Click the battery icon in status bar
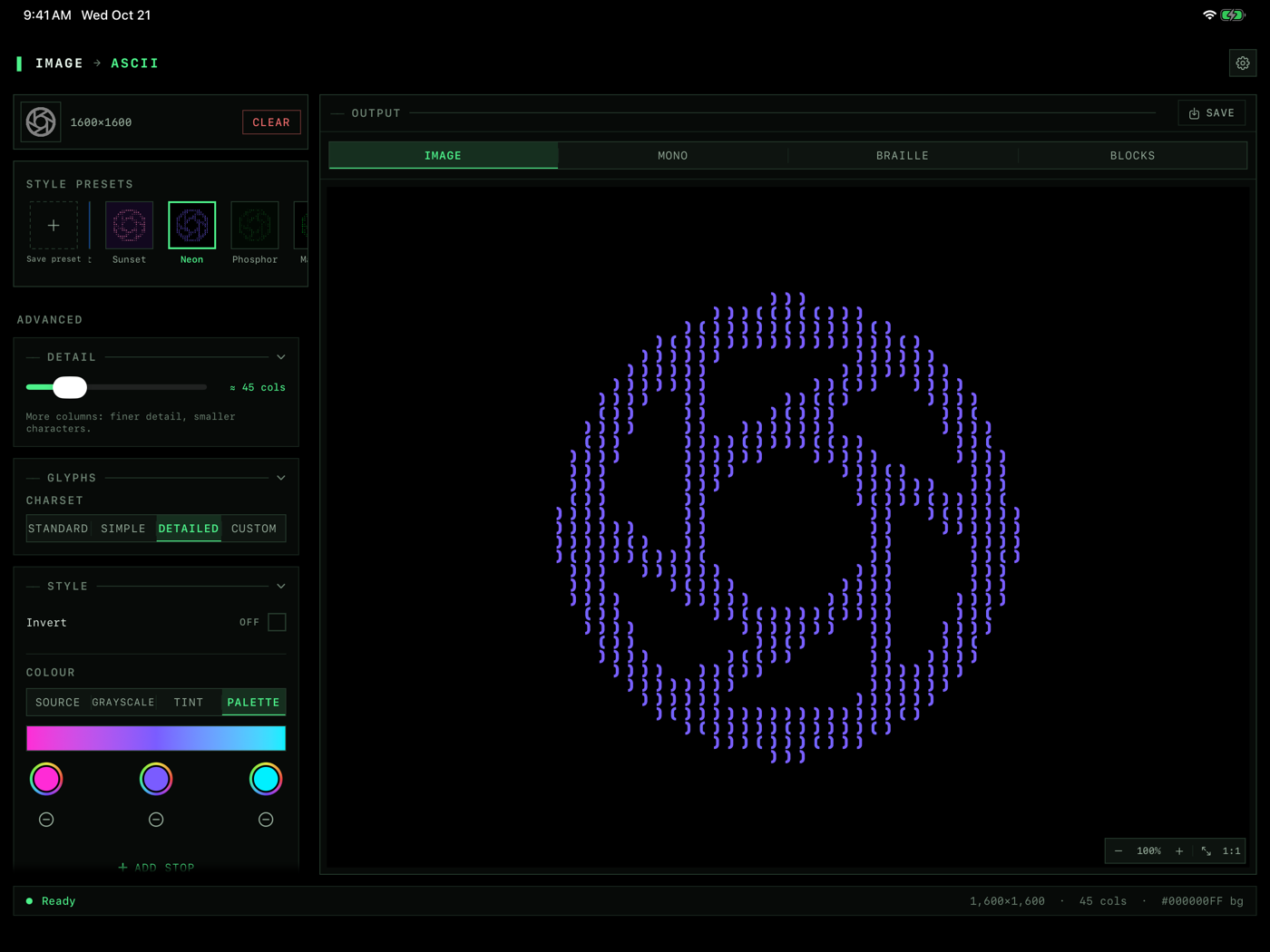Viewport: 1270px width, 952px height. (1233, 15)
